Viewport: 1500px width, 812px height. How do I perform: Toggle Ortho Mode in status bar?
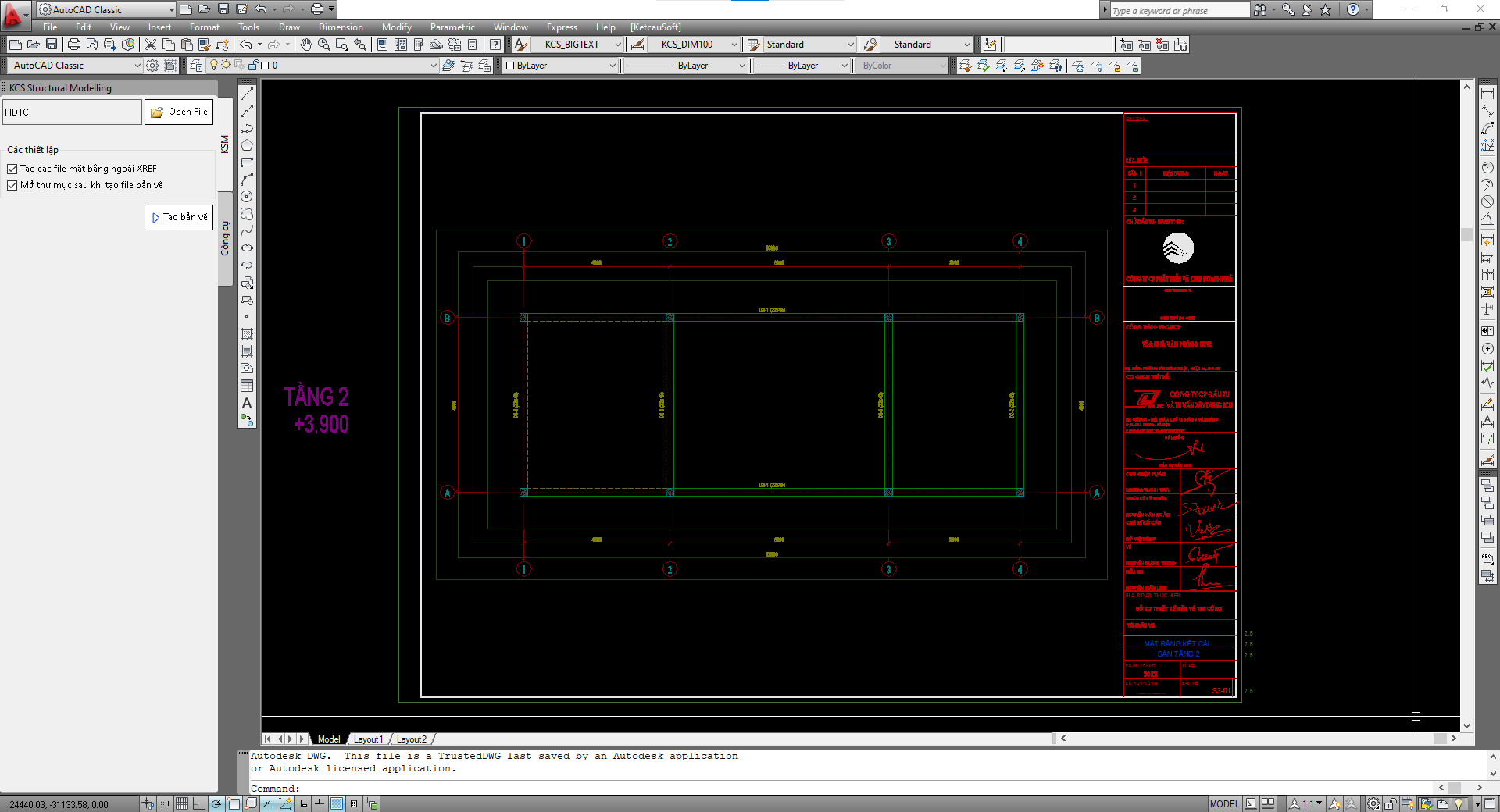(x=199, y=803)
